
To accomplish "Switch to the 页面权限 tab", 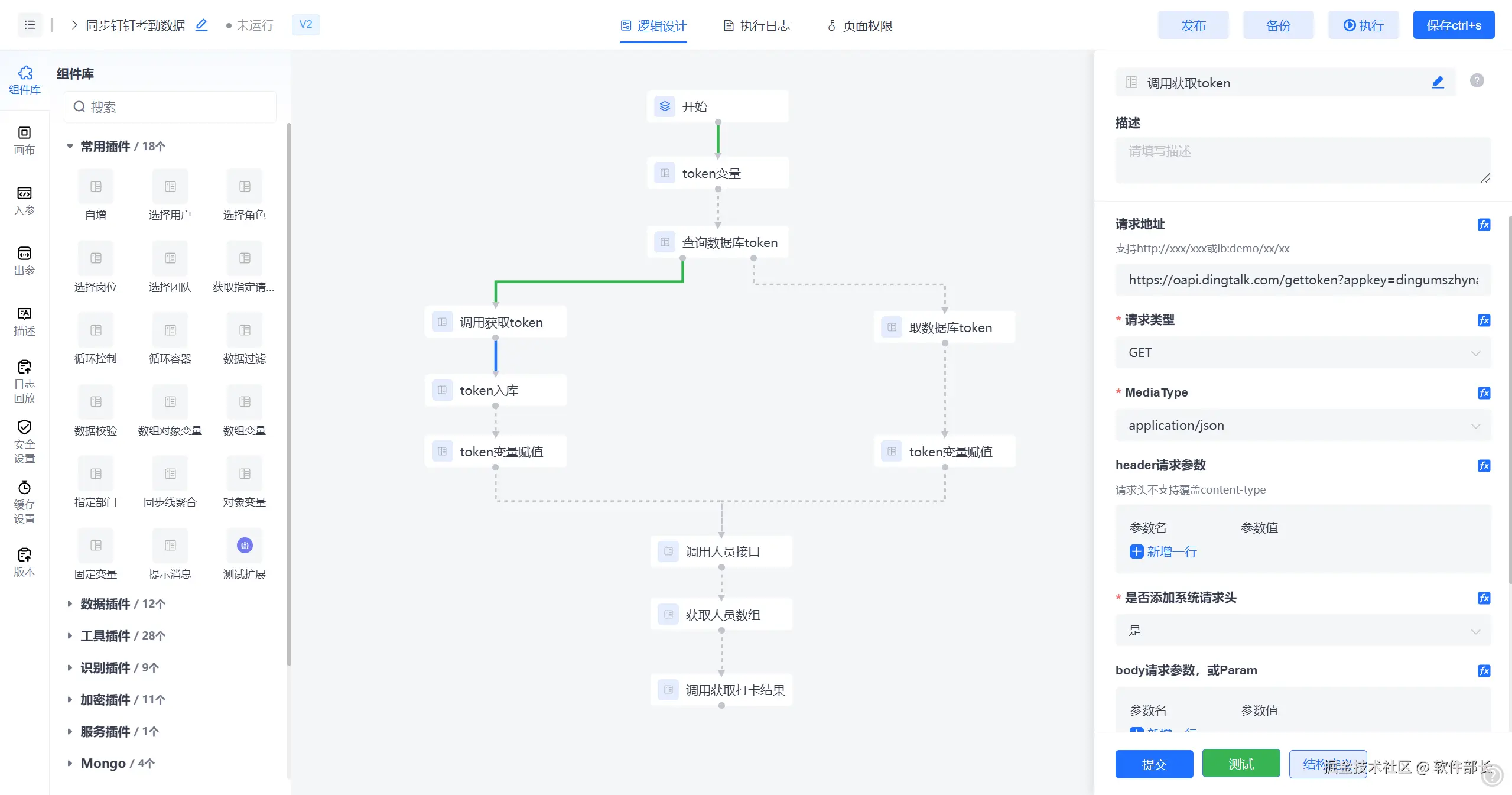I will pos(860,25).
